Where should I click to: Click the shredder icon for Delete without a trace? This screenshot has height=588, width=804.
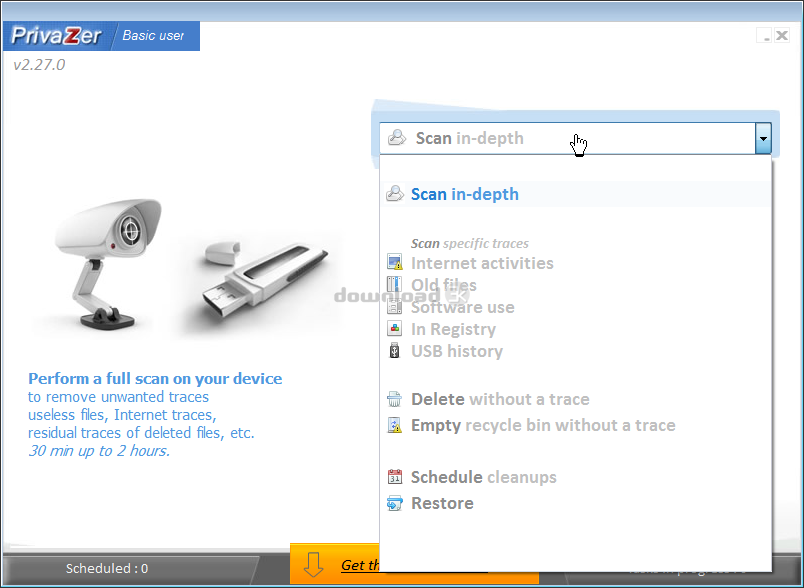click(394, 399)
